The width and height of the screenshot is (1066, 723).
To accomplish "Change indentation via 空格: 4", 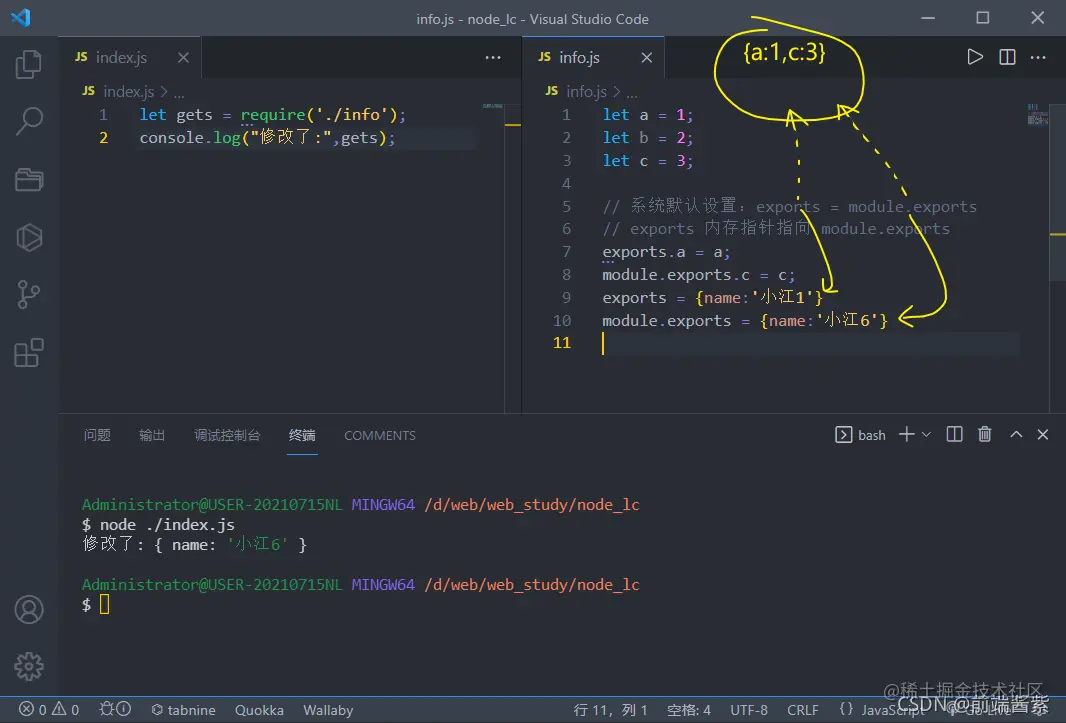I will 688,709.
